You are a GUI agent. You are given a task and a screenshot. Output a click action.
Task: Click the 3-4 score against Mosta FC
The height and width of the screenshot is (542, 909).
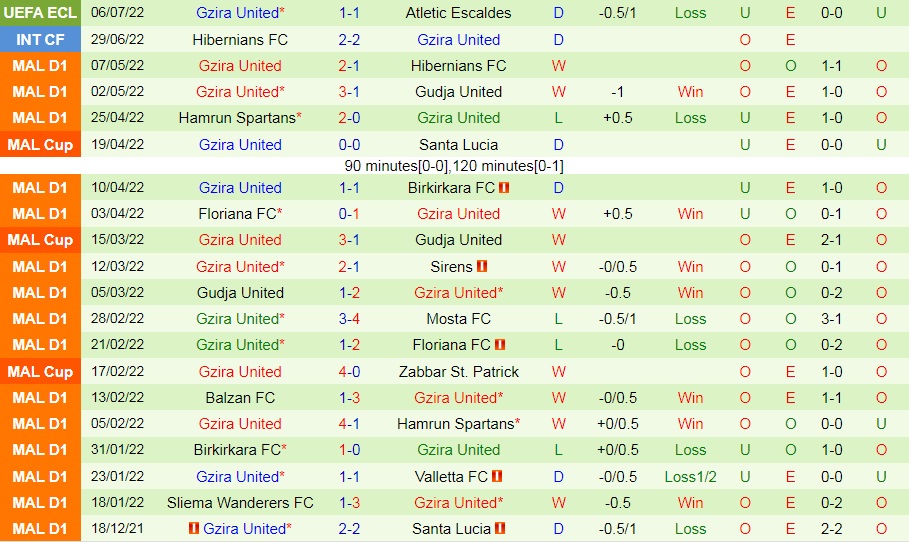[x=349, y=319]
